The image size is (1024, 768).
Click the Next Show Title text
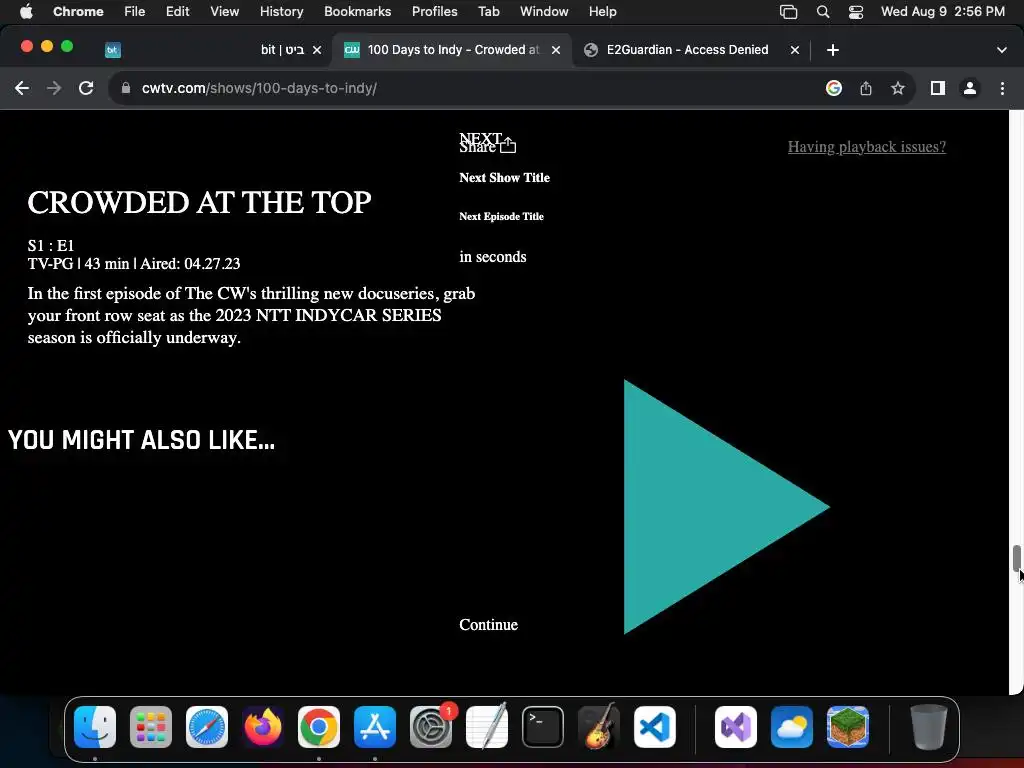click(x=504, y=178)
